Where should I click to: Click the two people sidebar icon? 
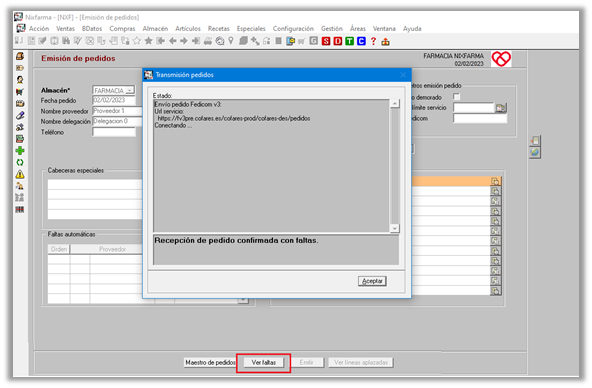pyautogui.click(x=20, y=186)
